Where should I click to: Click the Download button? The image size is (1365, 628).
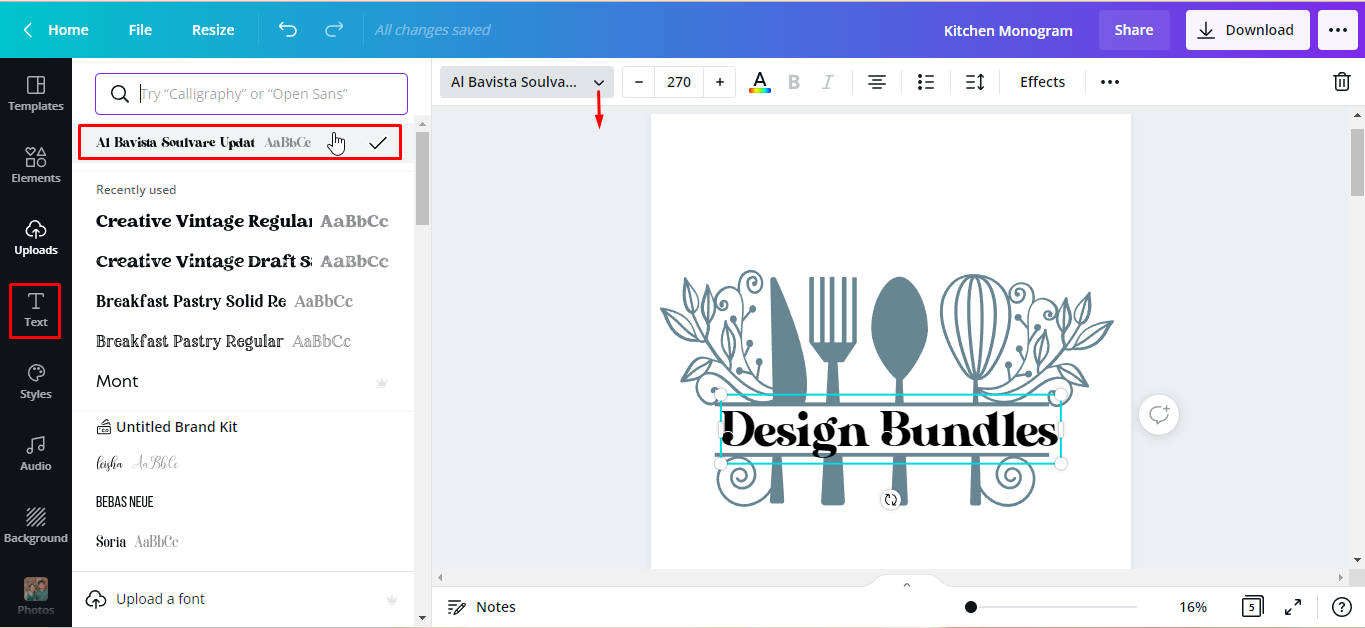coord(1246,30)
